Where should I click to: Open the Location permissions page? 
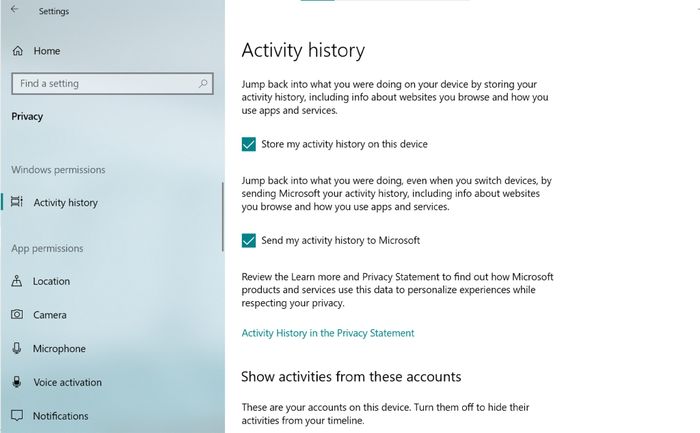(51, 282)
